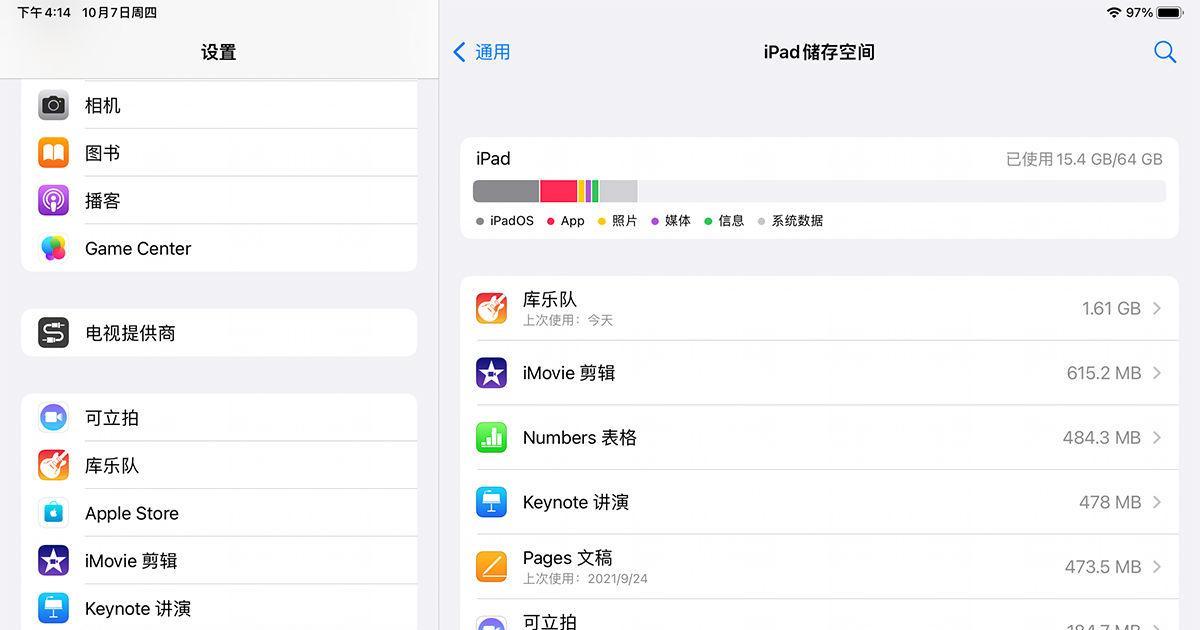Expand iMovie 剪辑 storage chevron
This screenshot has height=630, width=1200.
[1157, 373]
